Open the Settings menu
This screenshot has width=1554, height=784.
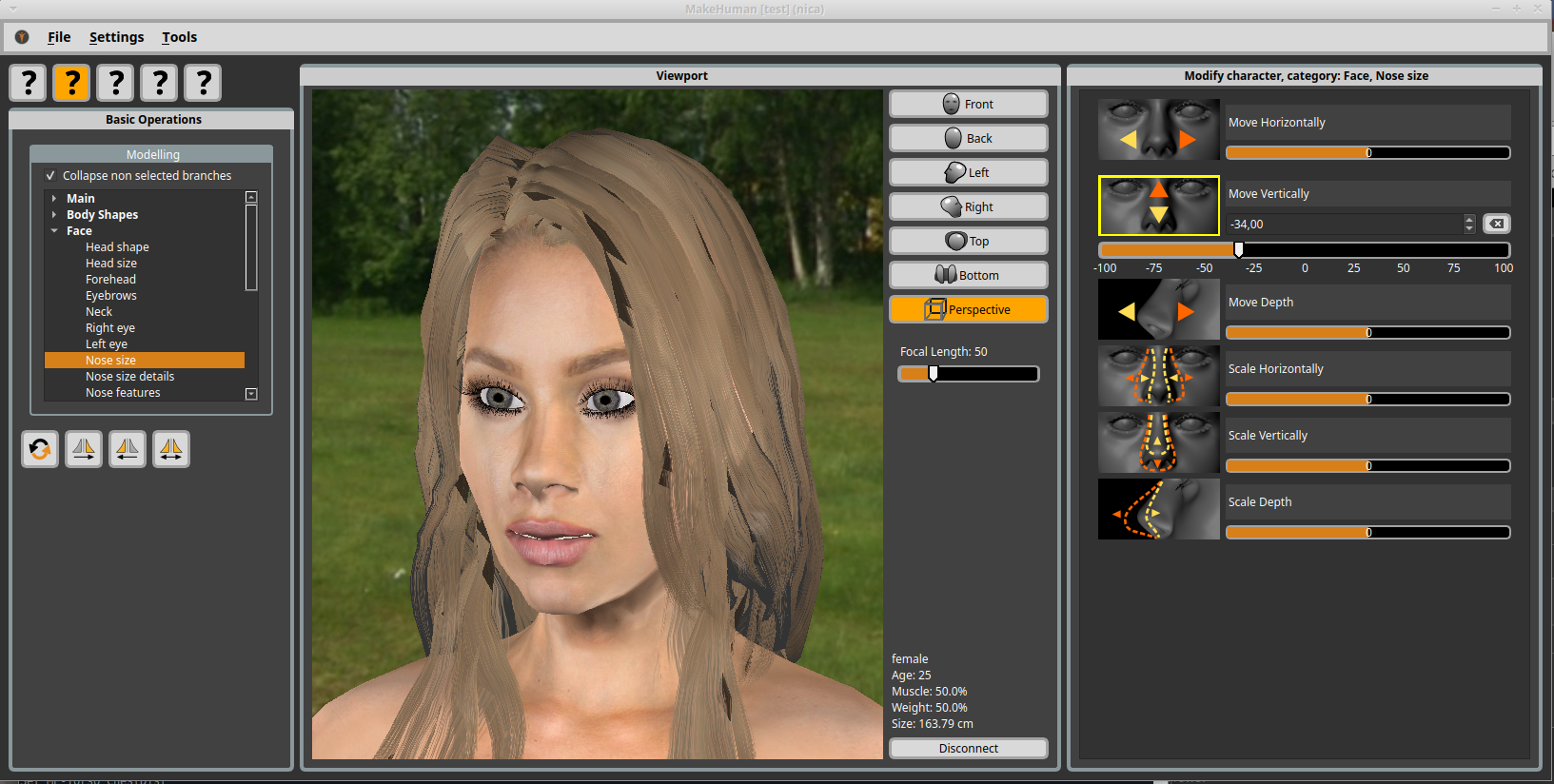116,37
